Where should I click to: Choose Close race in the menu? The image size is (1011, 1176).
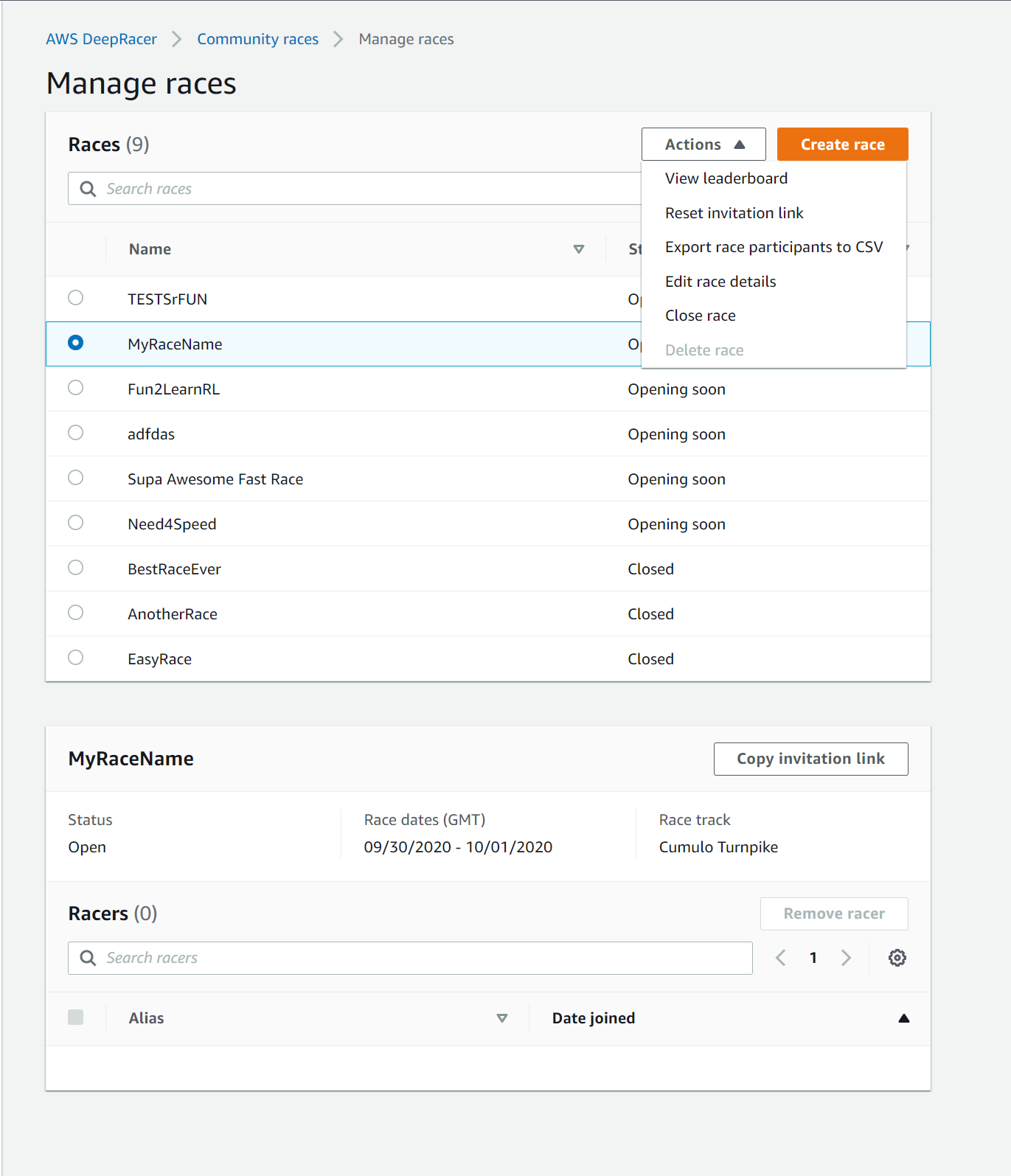coord(700,316)
